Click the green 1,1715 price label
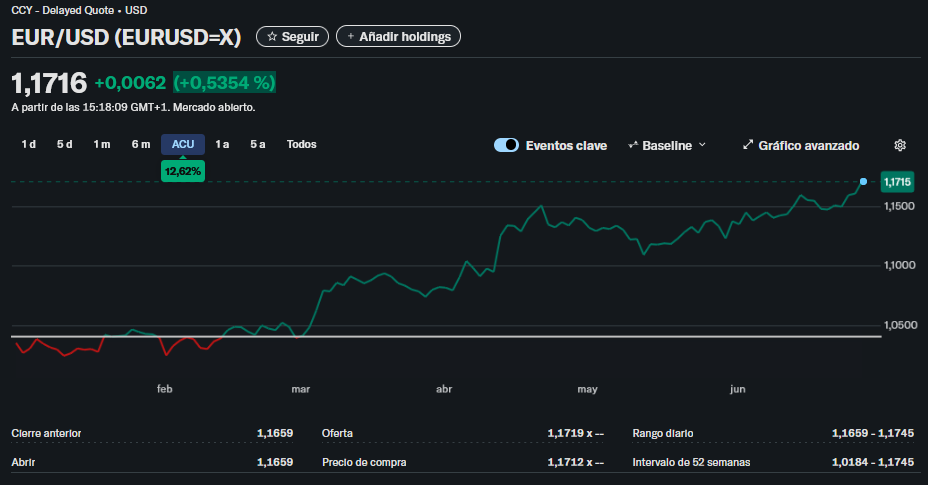 pos(897,182)
